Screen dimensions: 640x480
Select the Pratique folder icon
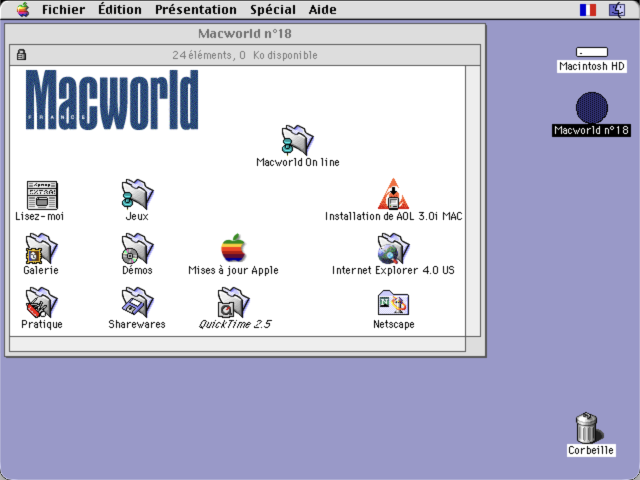pos(41,302)
